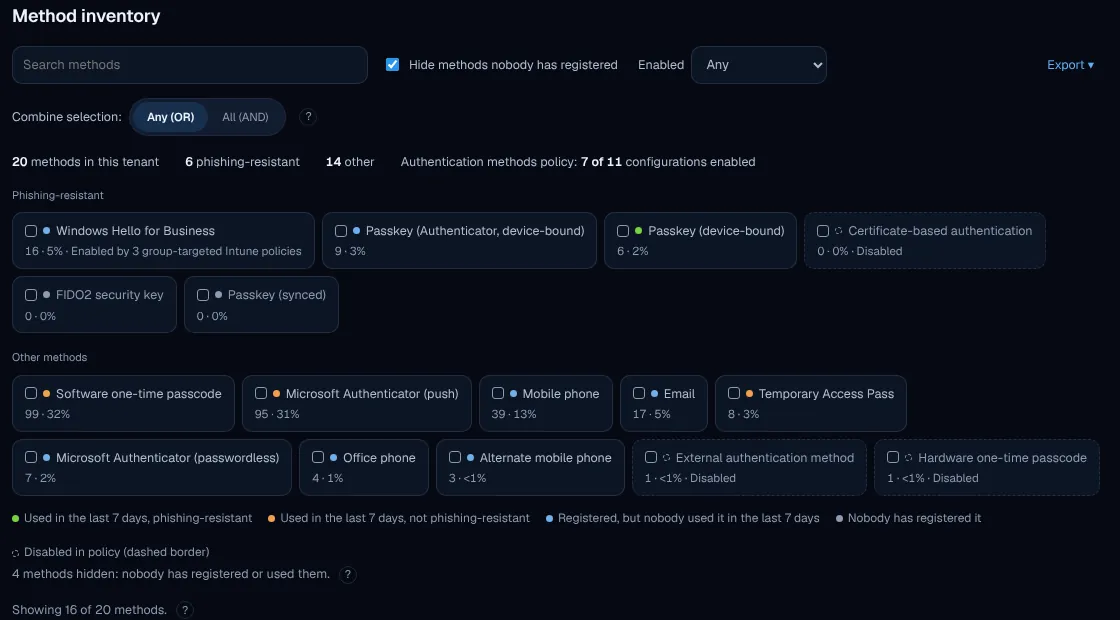This screenshot has width=1120, height=620.
Task: Uncheck 'Hide methods nobody has registered'
Action: (x=392, y=64)
